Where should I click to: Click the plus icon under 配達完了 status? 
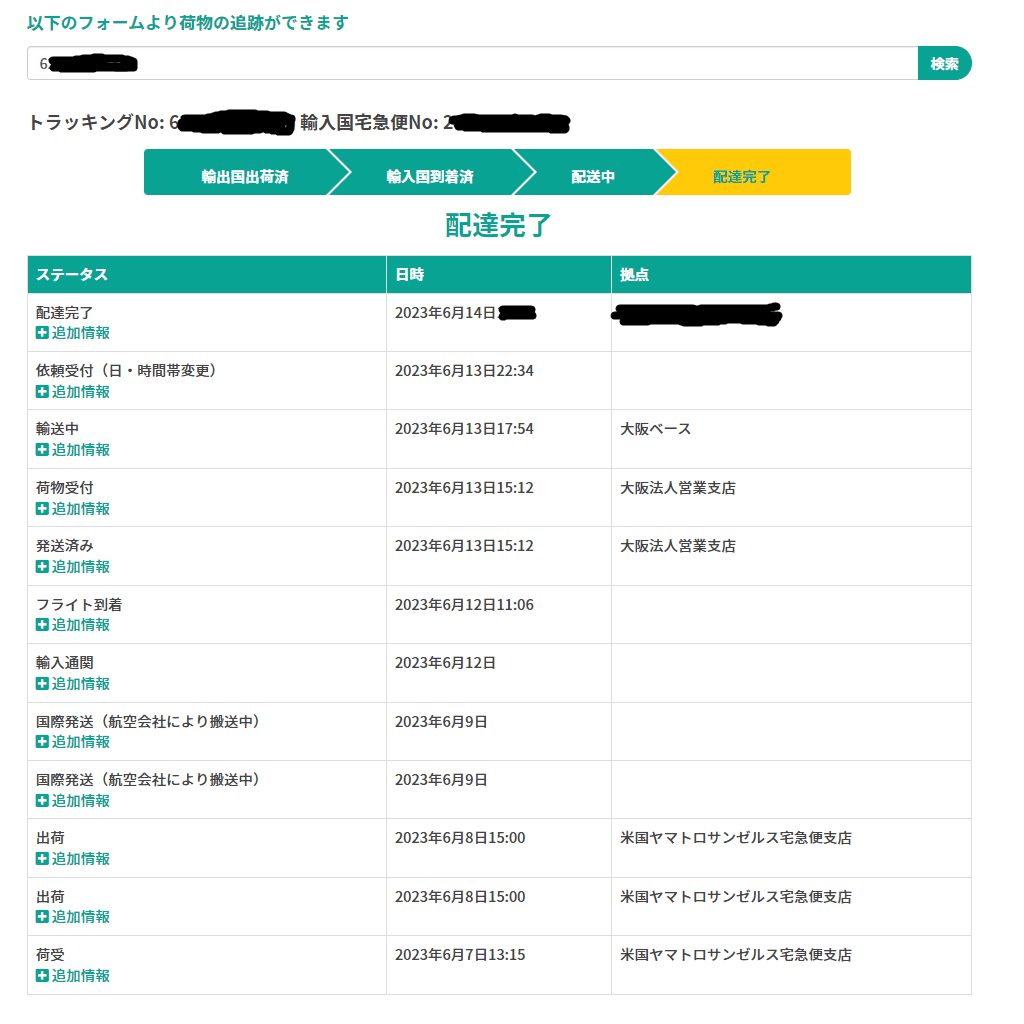click(42, 333)
